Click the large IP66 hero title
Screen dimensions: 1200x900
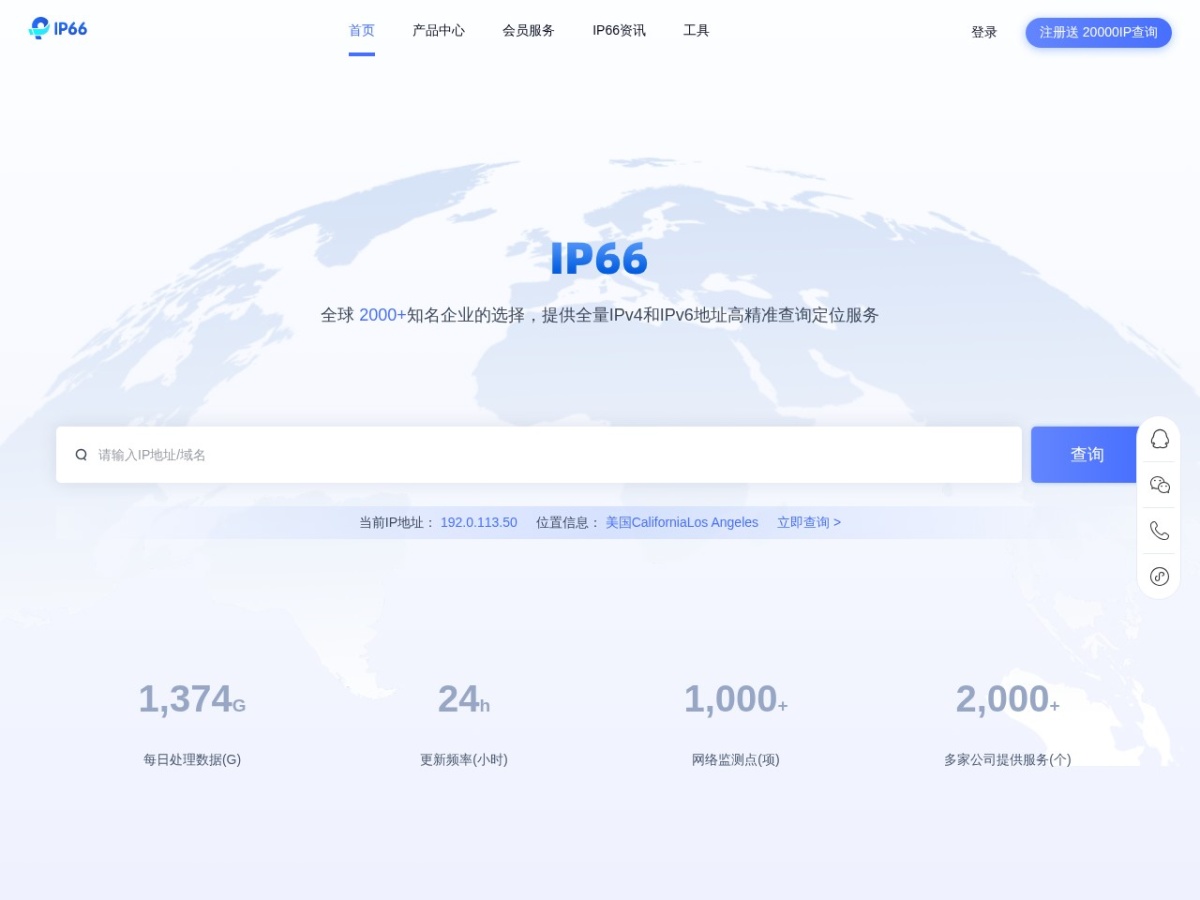coord(599,259)
